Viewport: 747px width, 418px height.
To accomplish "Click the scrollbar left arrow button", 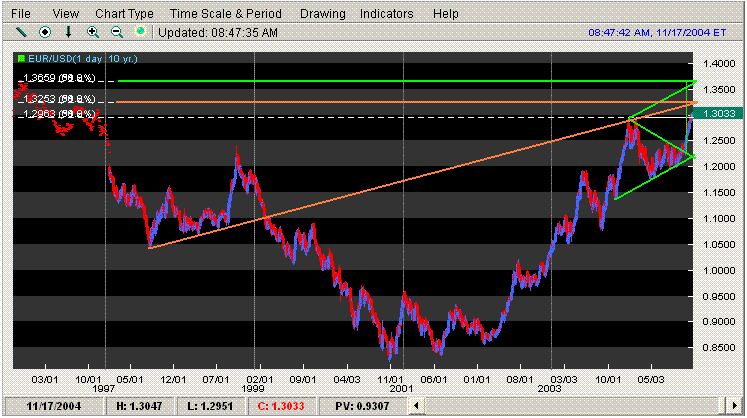I will 416,406.
